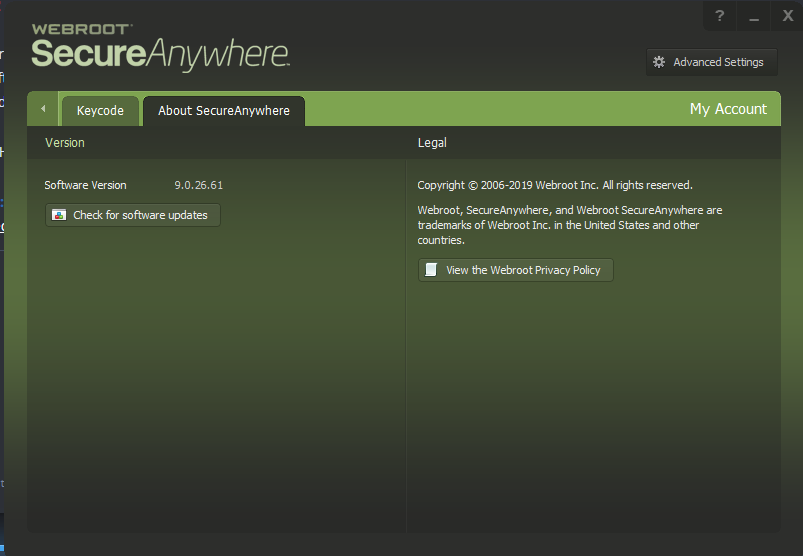The width and height of the screenshot is (803, 556).
Task: Select the About SecureAnywhere tab
Action: (x=224, y=111)
